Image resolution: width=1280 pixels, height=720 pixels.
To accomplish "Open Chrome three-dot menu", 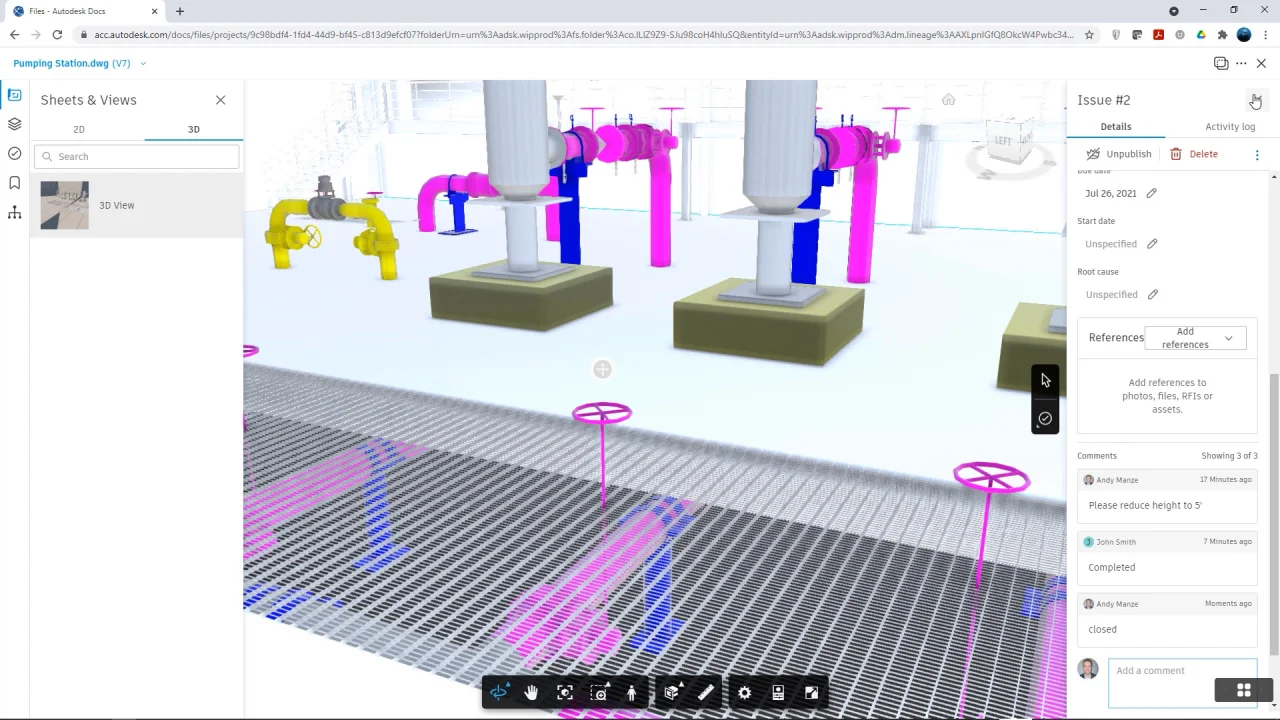I will point(1265,34).
